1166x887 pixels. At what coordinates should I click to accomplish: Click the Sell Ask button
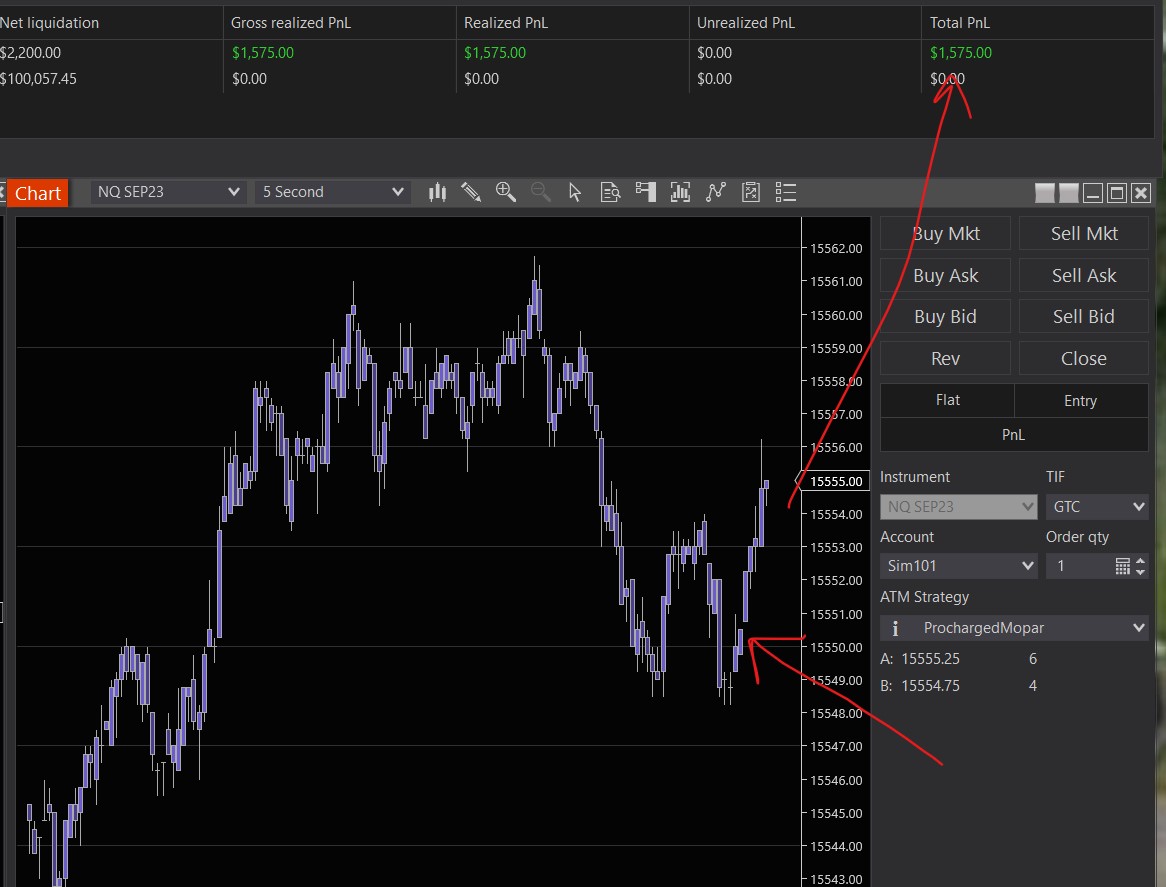click(1084, 275)
